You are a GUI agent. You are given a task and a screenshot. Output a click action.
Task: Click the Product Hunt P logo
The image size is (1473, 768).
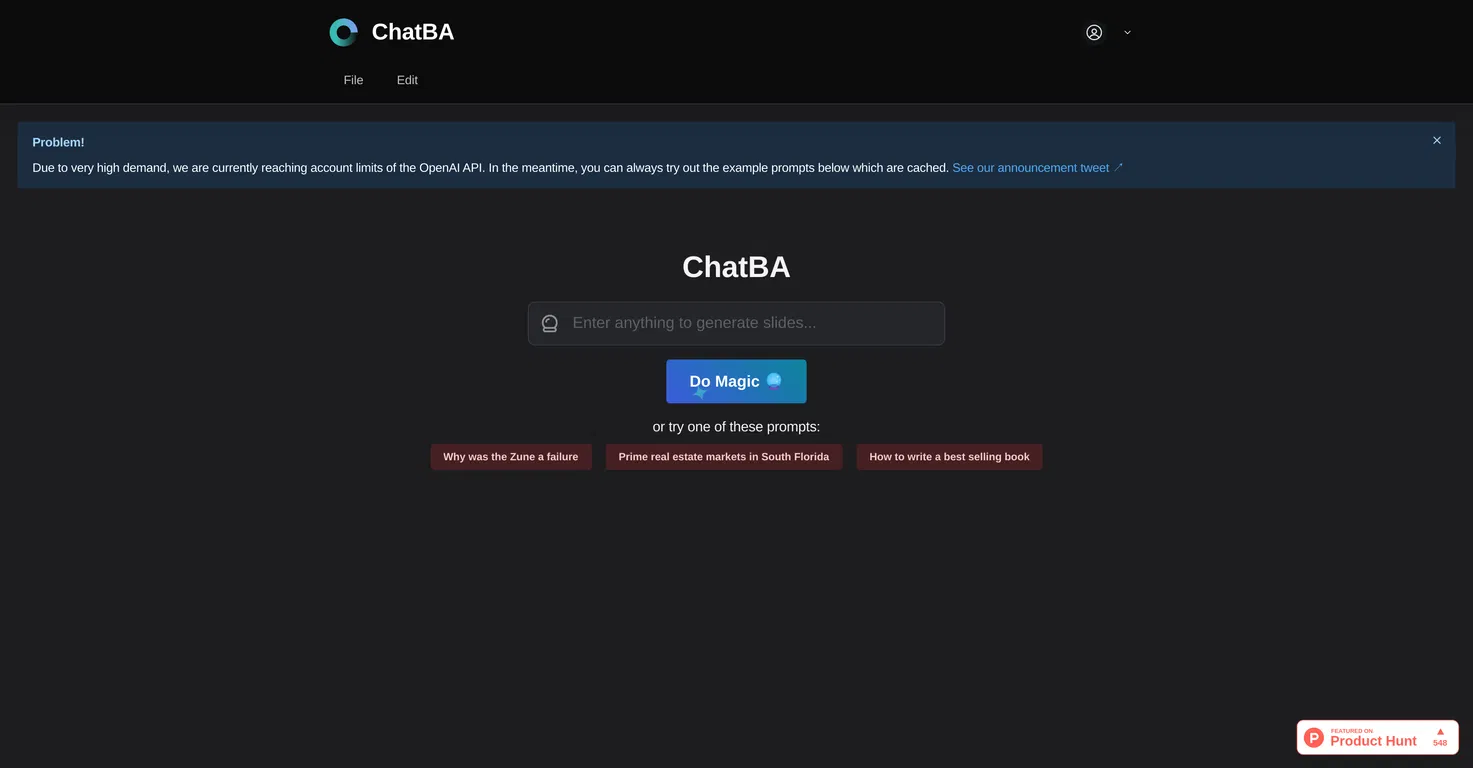coord(1314,738)
